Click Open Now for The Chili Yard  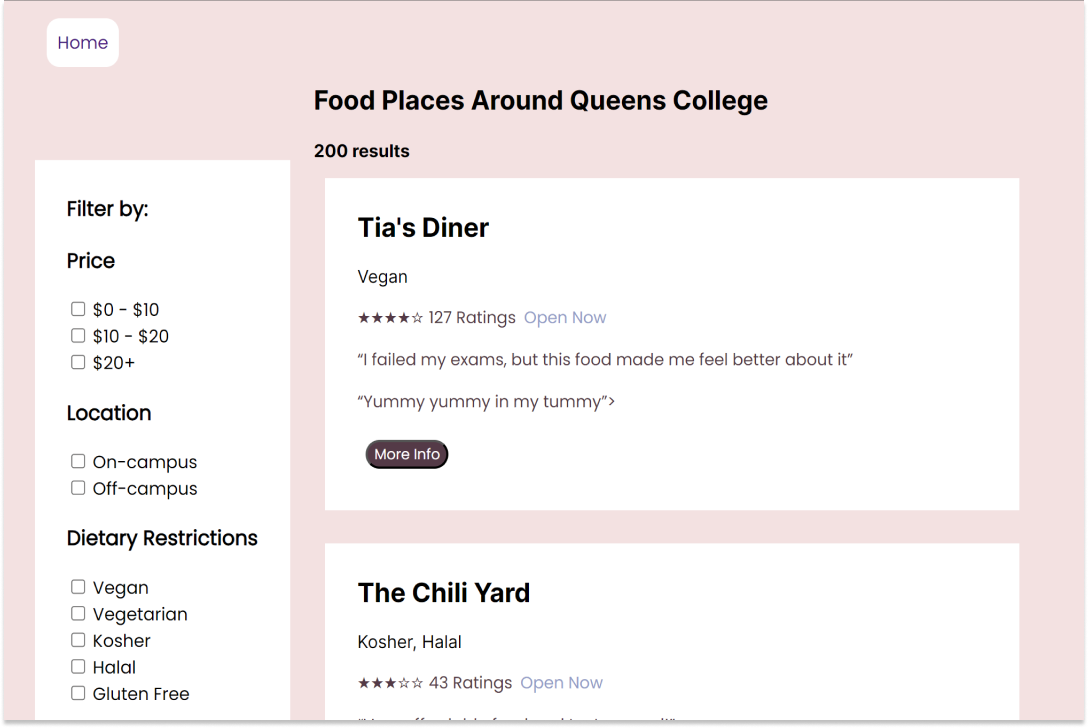pos(561,682)
